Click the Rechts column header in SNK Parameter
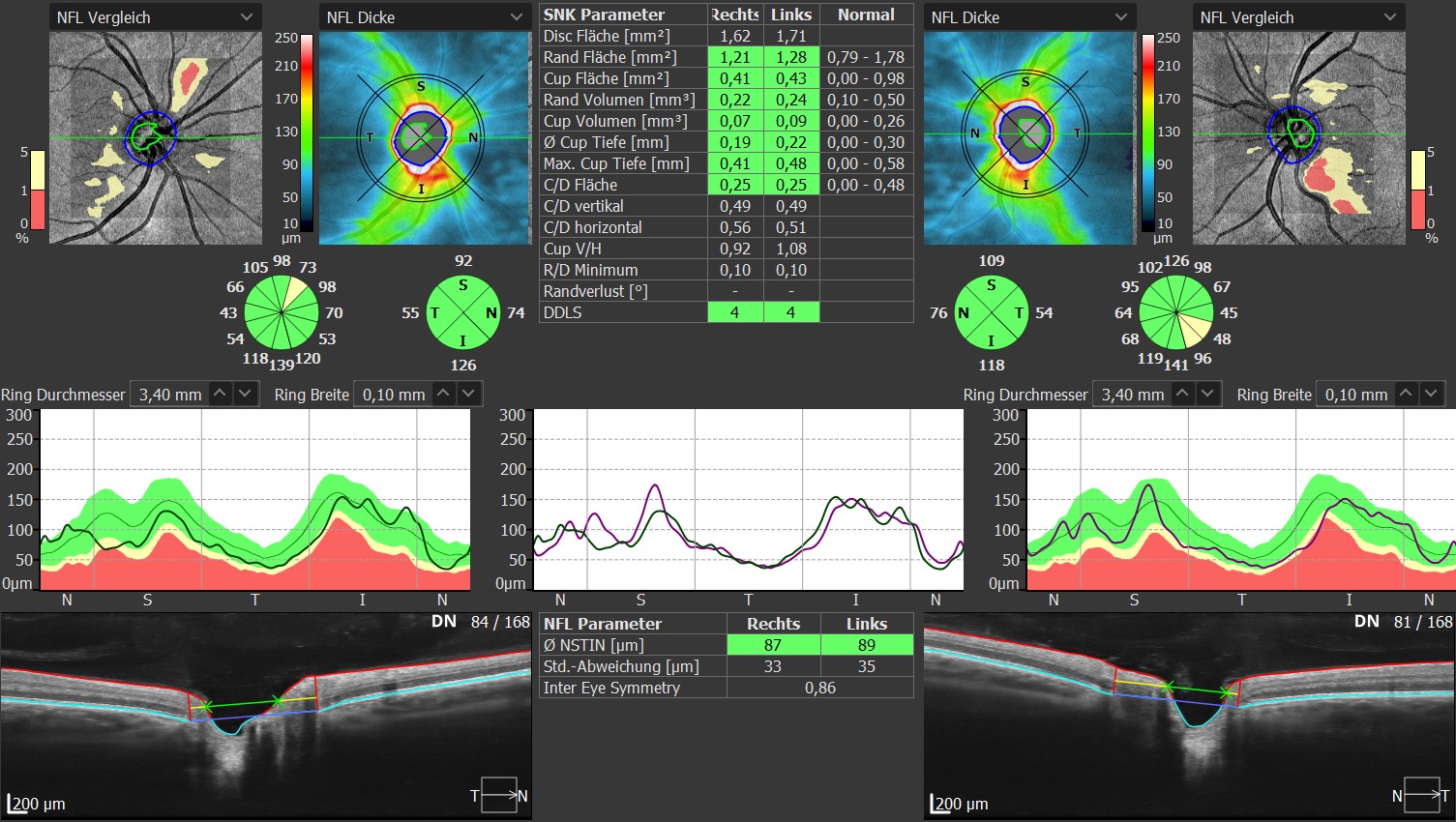 pyautogui.click(x=734, y=15)
